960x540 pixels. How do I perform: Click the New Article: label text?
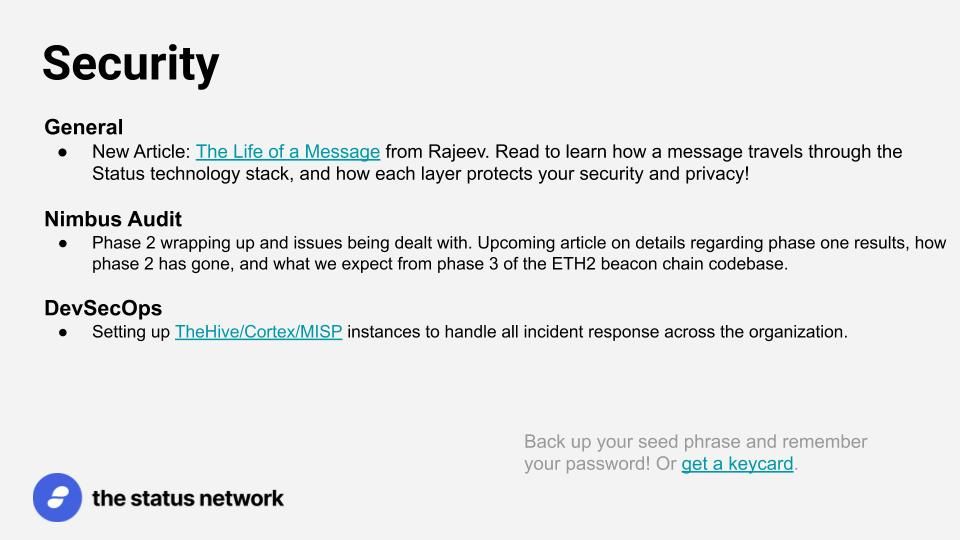(x=141, y=152)
